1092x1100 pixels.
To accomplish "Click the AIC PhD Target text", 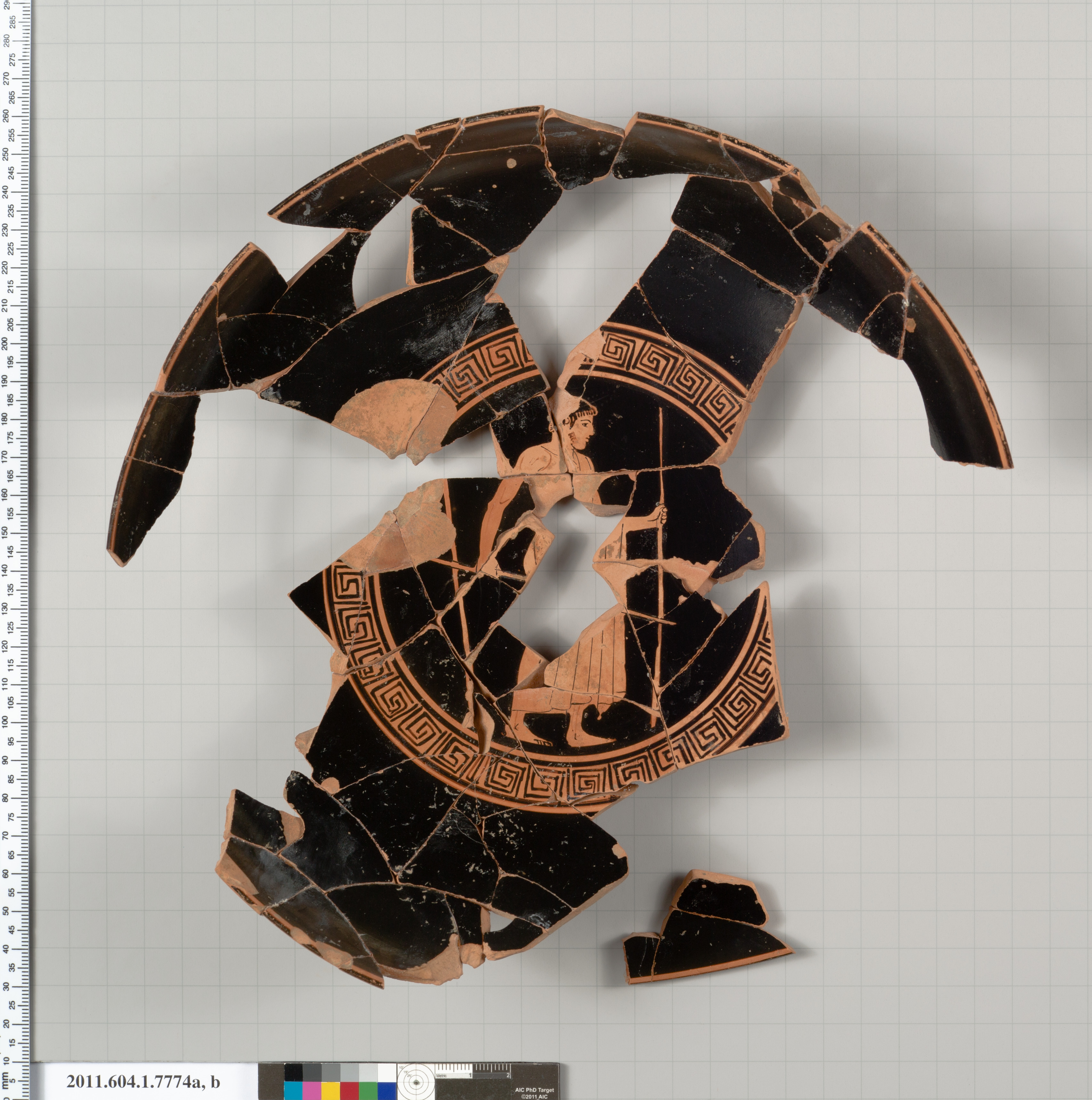I will (x=534, y=1090).
